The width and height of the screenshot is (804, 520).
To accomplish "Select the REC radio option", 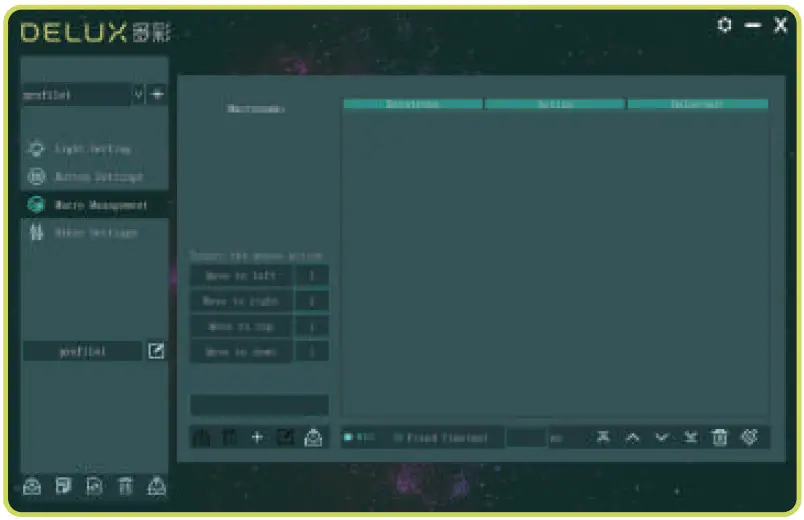I will [x=360, y=437].
